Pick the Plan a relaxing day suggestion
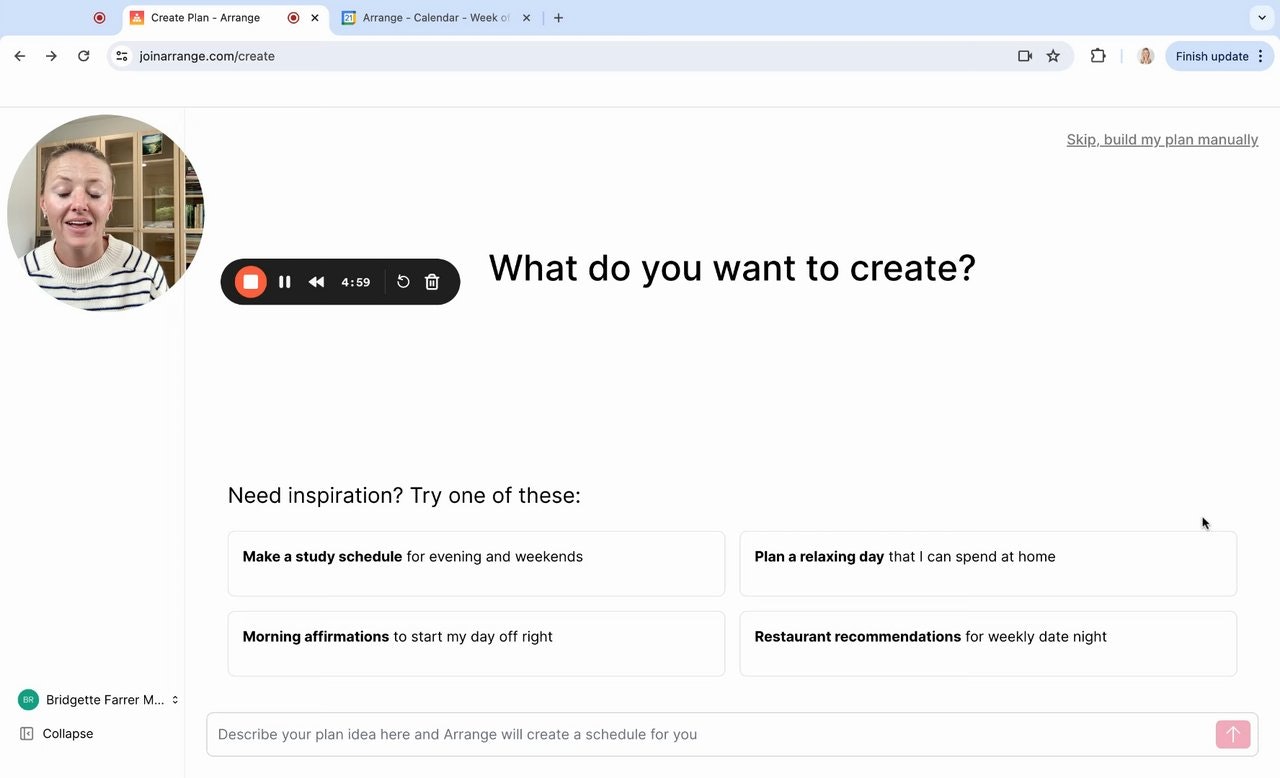This screenshot has height=778, width=1280. point(987,563)
